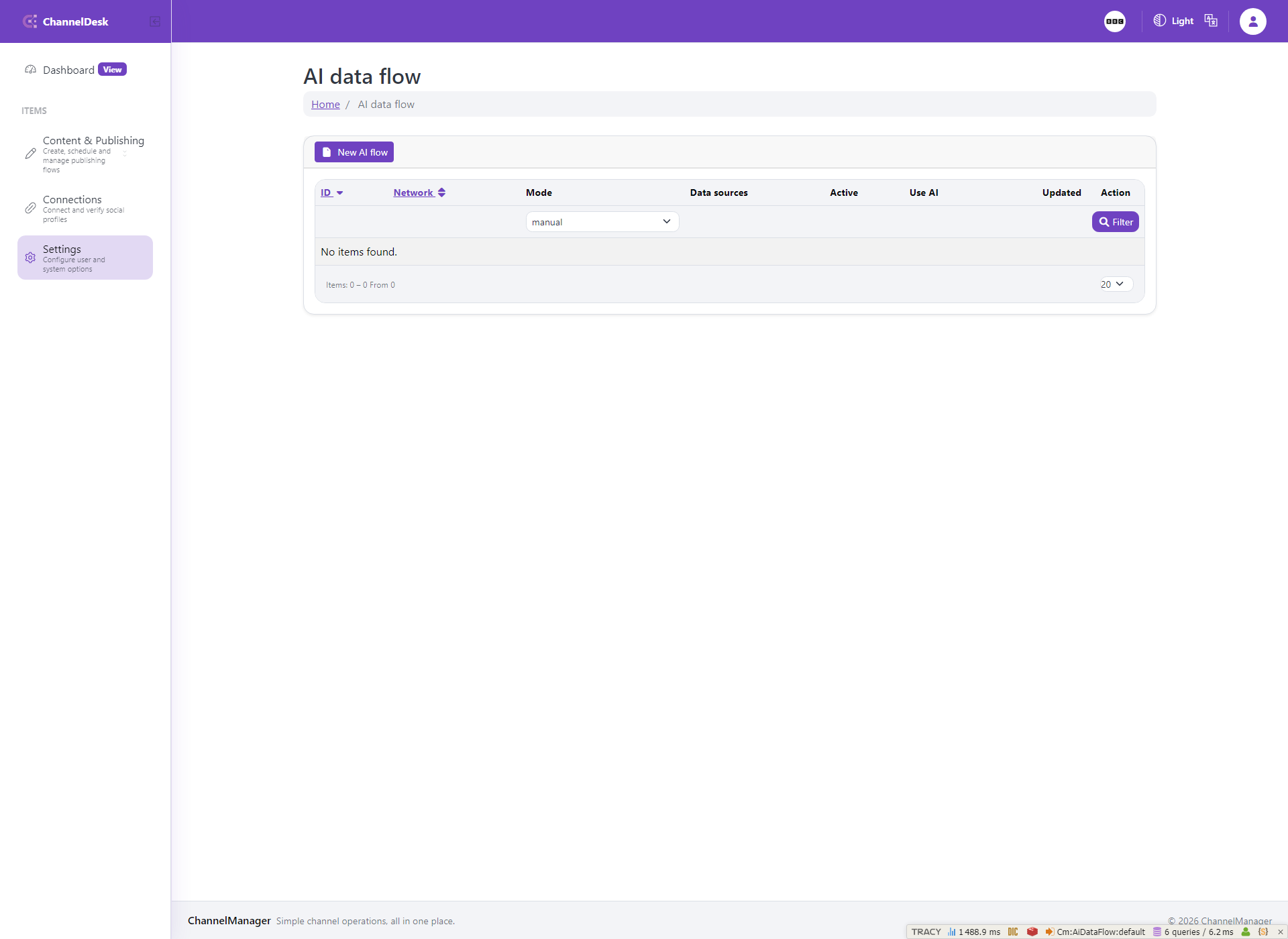This screenshot has height=939, width=1288.
Task: Click the 'No items found.' message
Action: coord(359,252)
